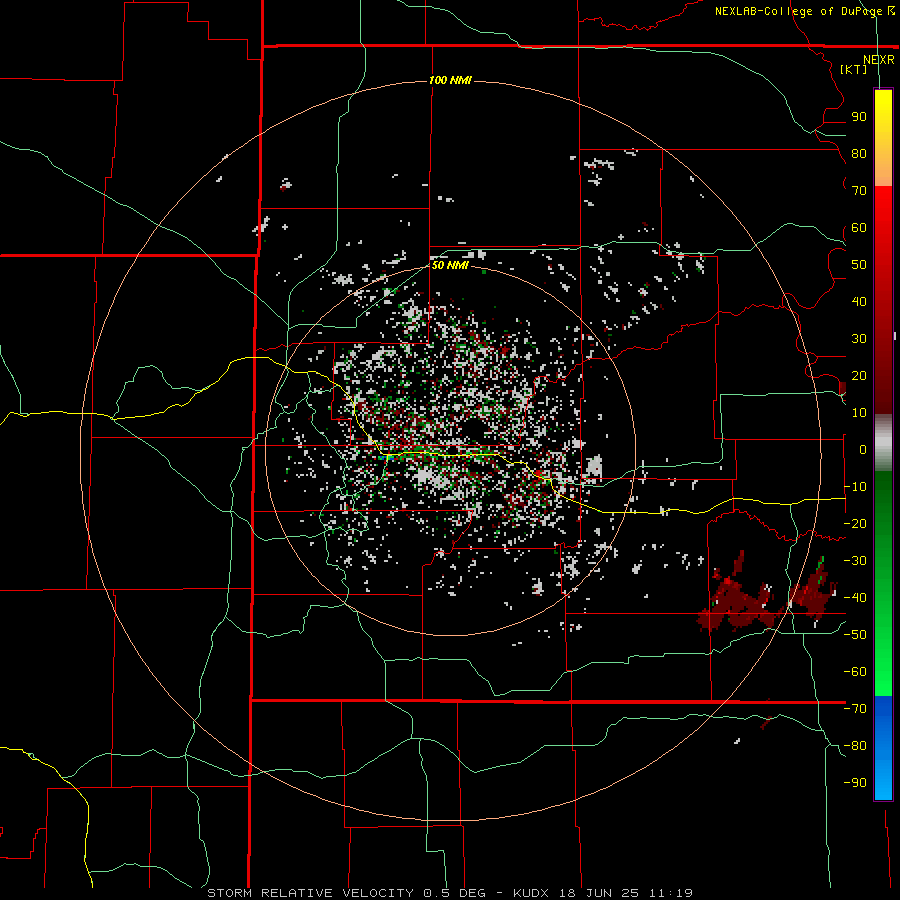Click the -10 knot scale label
The image size is (900, 900).
point(855,487)
